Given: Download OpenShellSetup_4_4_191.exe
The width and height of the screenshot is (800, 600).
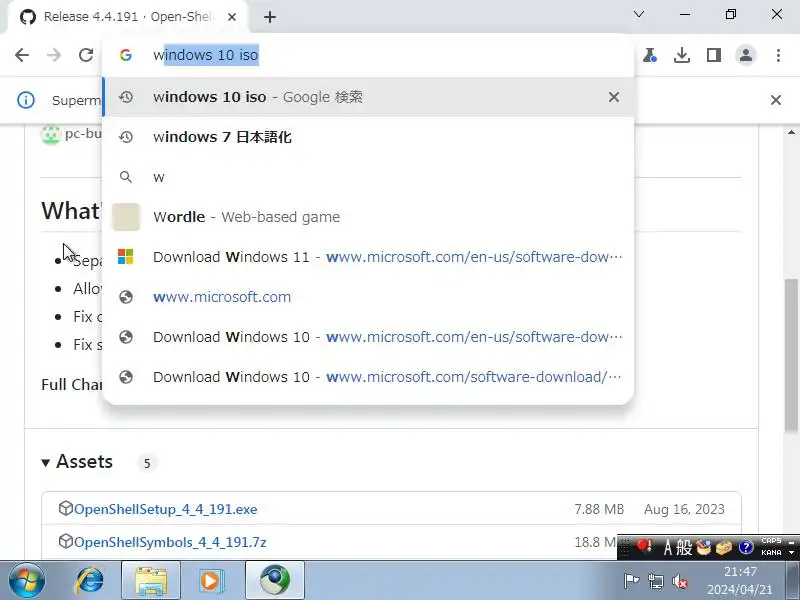Looking at the screenshot, I should coord(165,509).
